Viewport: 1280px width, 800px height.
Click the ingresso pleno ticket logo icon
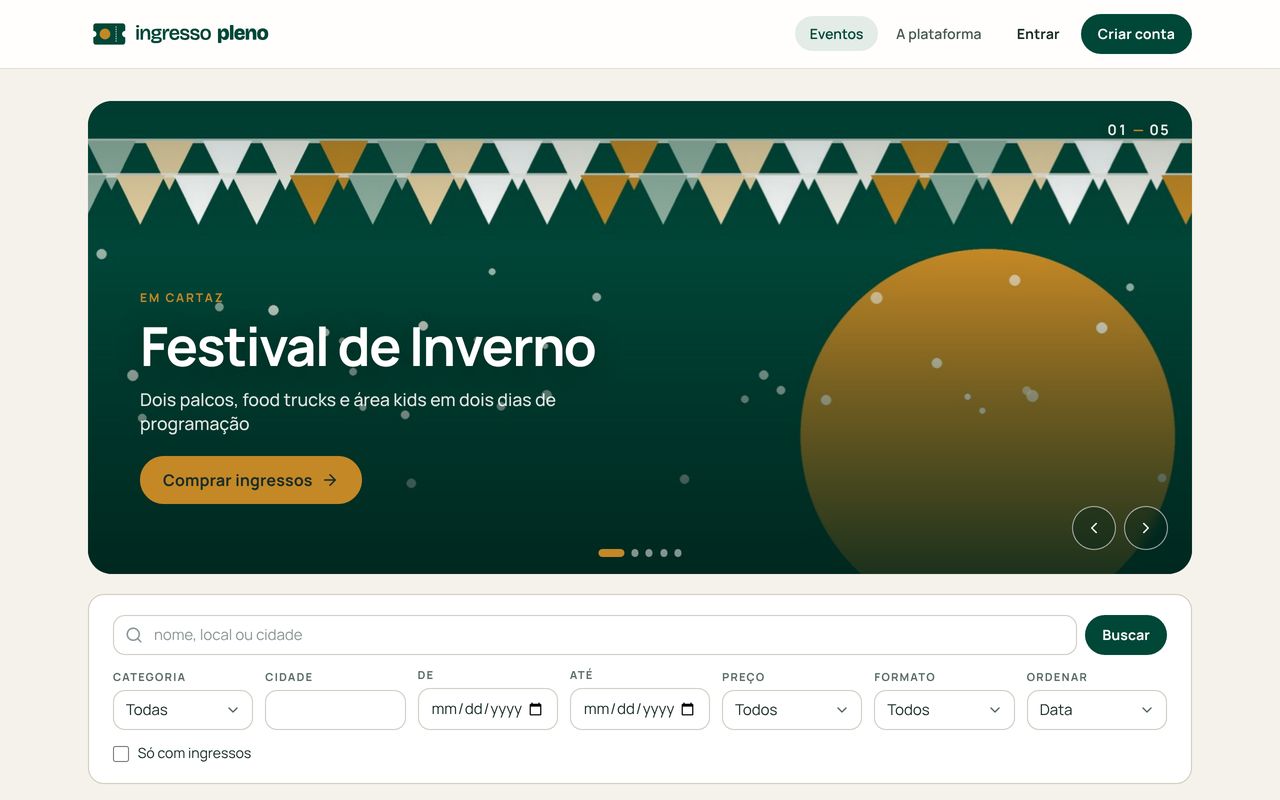pyautogui.click(x=109, y=34)
